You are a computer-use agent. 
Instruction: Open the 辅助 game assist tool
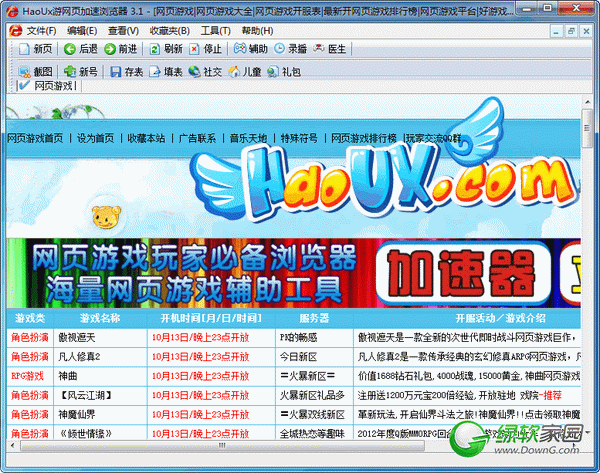[250, 49]
